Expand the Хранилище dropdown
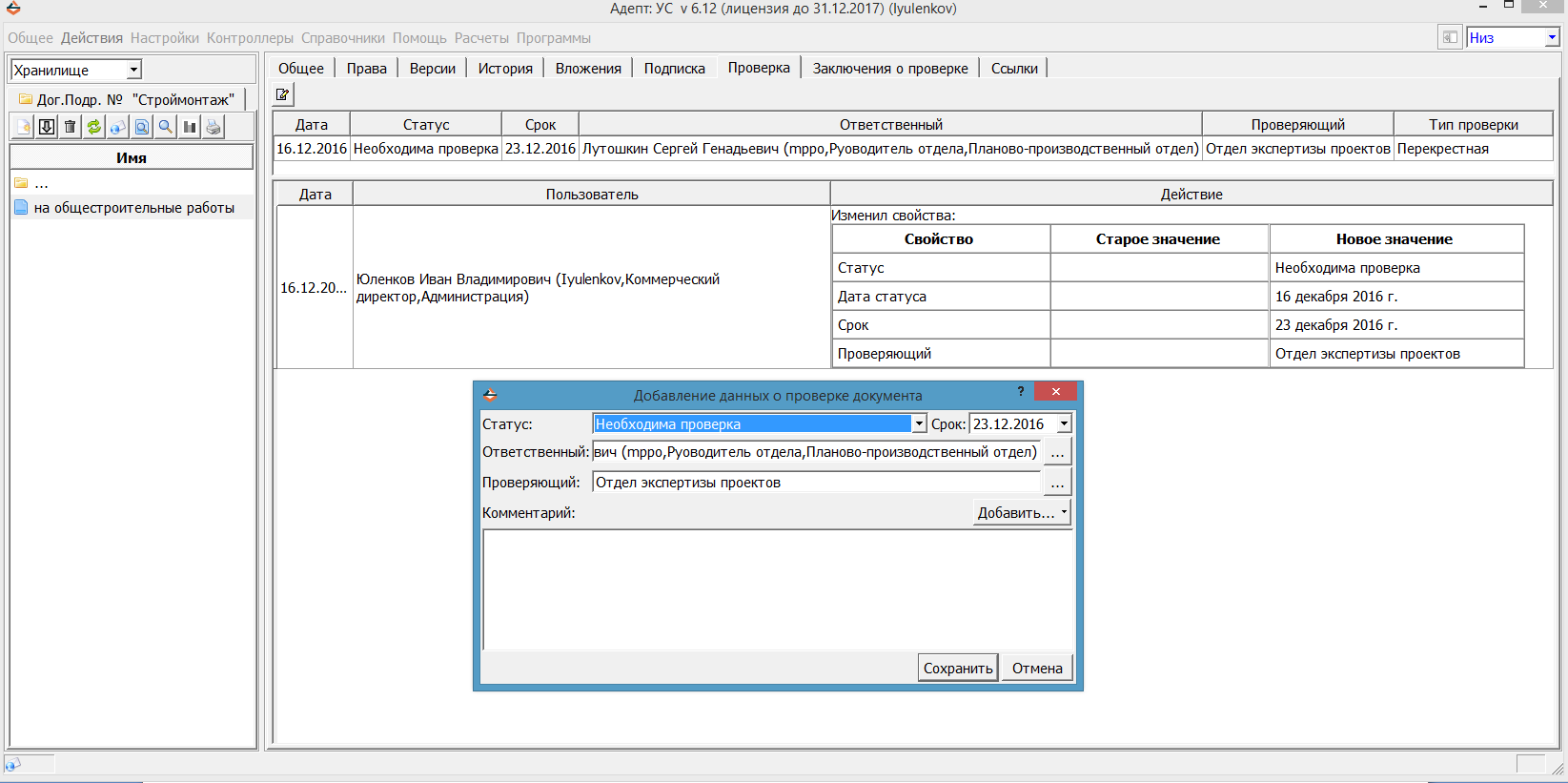The width and height of the screenshot is (1568, 783). (x=134, y=70)
